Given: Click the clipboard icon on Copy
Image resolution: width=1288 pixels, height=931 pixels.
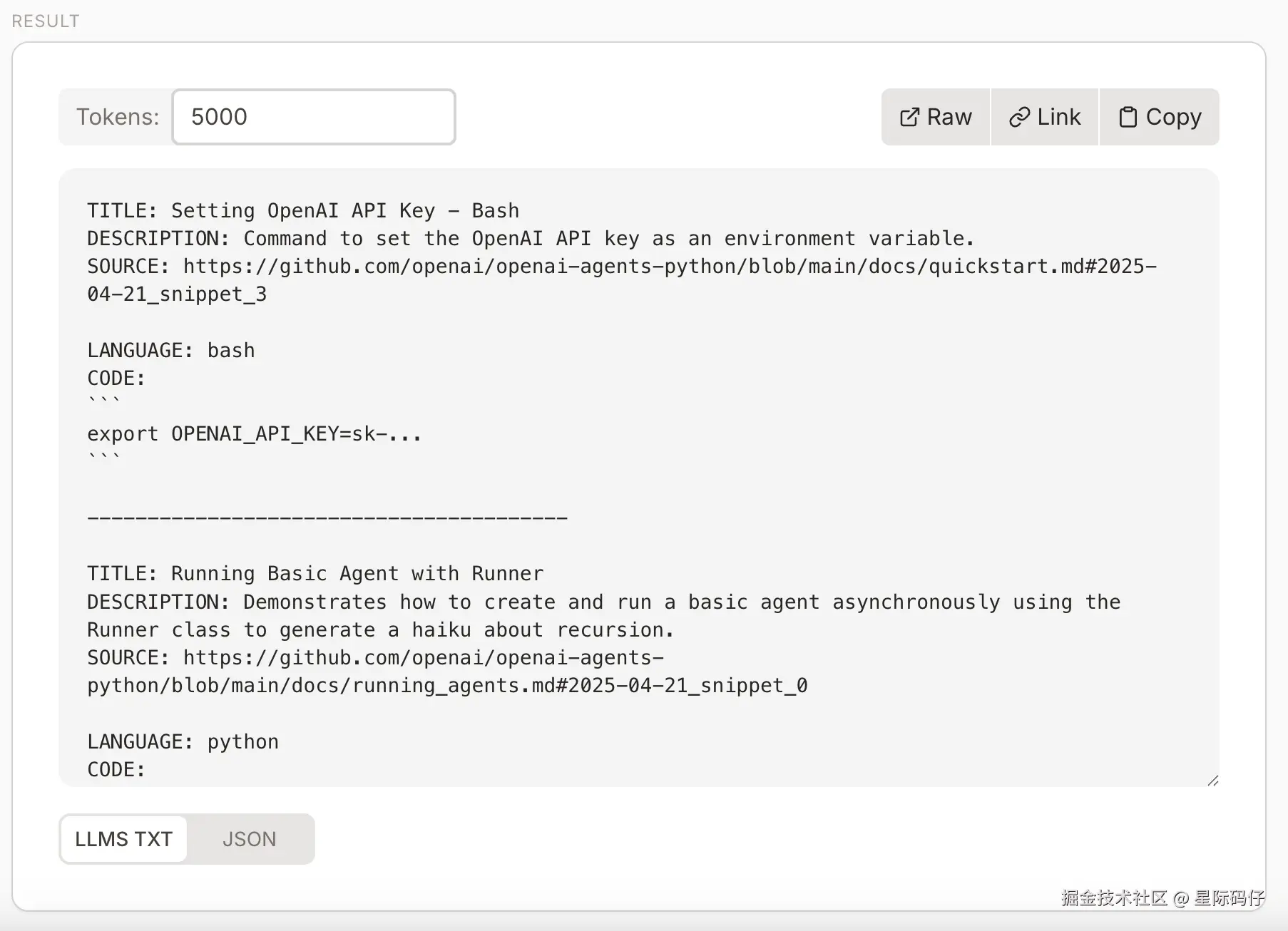Looking at the screenshot, I should [1128, 118].
